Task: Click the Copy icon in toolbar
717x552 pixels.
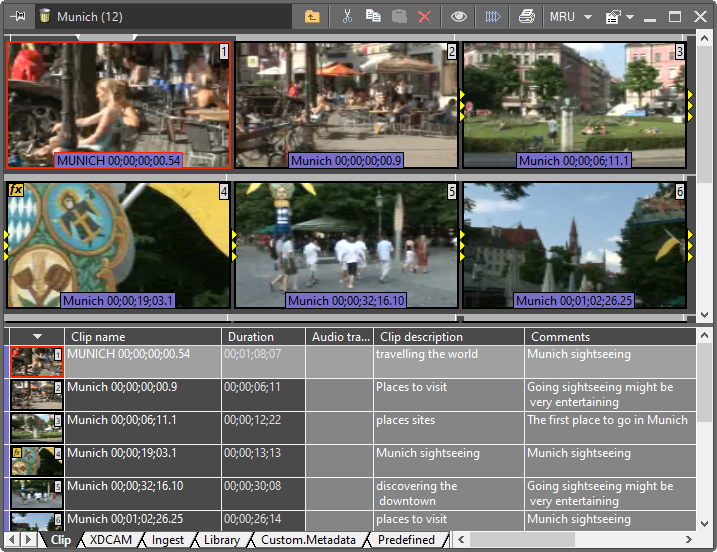Action: 373,16
